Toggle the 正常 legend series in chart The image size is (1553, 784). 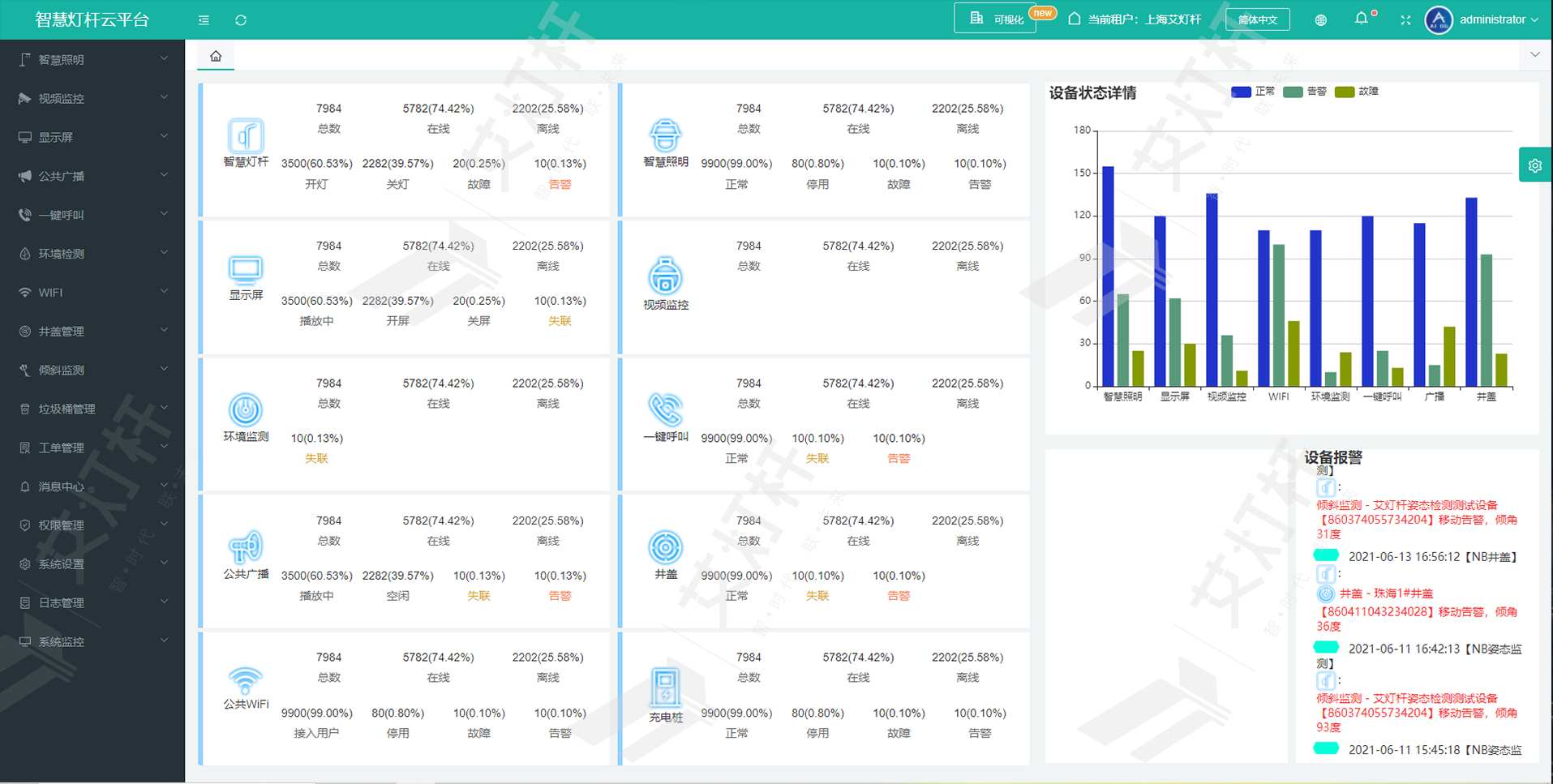pyautogui.click(x=1253, y=92)
